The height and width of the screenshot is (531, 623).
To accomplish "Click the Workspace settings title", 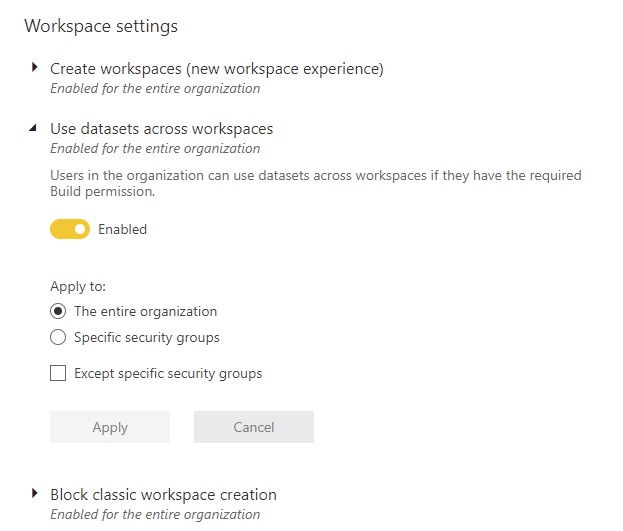I will (x=101, y=26).
